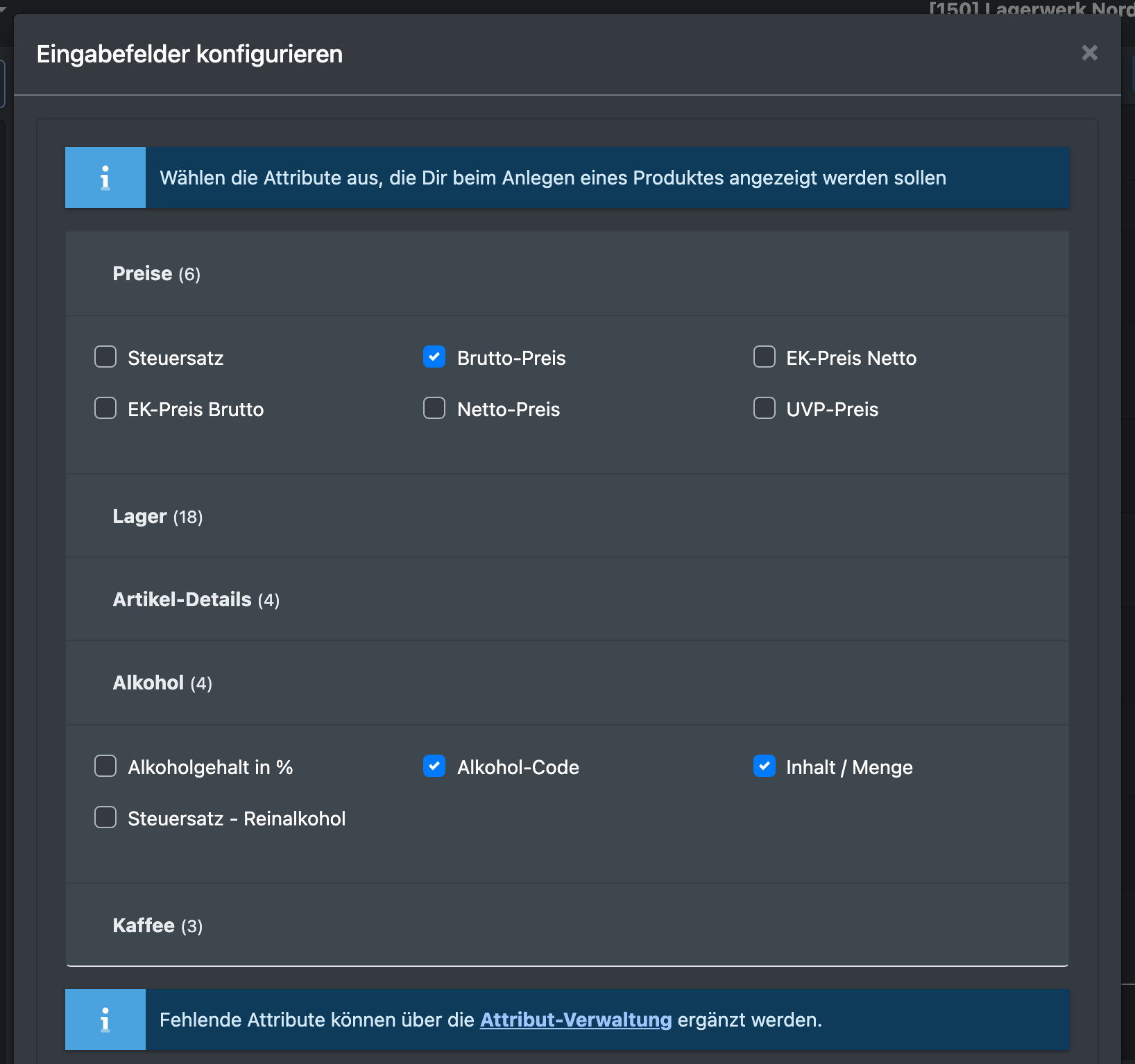Image resolution: width=1135 pixels, height=1064 pixels.
Task: Click the info icon in the top hint banner
Action: tap(105, 178)
